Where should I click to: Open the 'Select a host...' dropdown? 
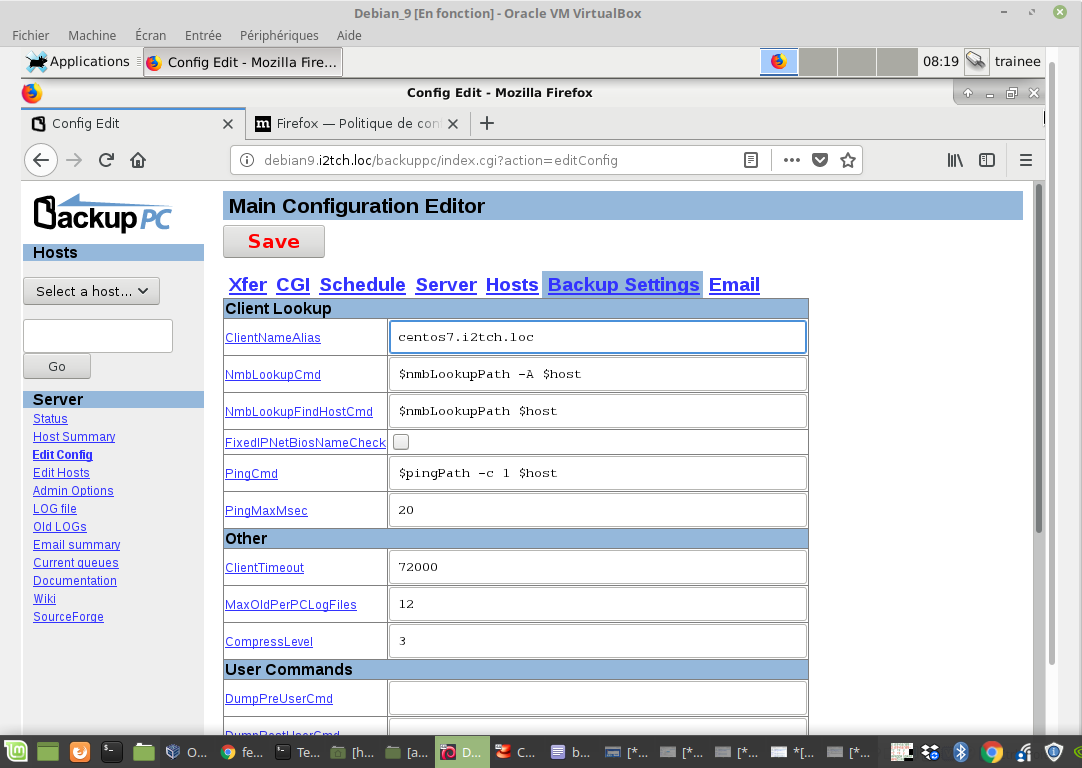(91, 291)
